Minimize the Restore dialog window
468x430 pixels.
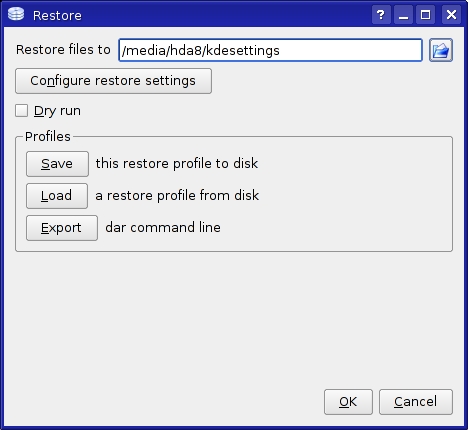pos(403,15)
